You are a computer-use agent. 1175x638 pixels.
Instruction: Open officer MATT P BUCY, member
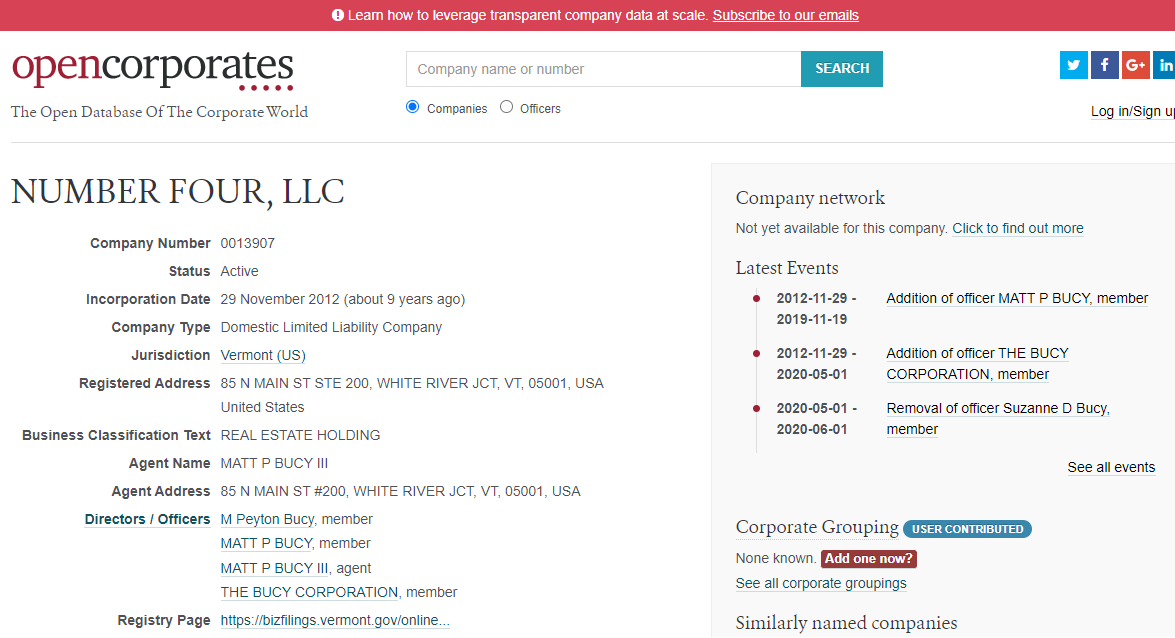point(266,543)
